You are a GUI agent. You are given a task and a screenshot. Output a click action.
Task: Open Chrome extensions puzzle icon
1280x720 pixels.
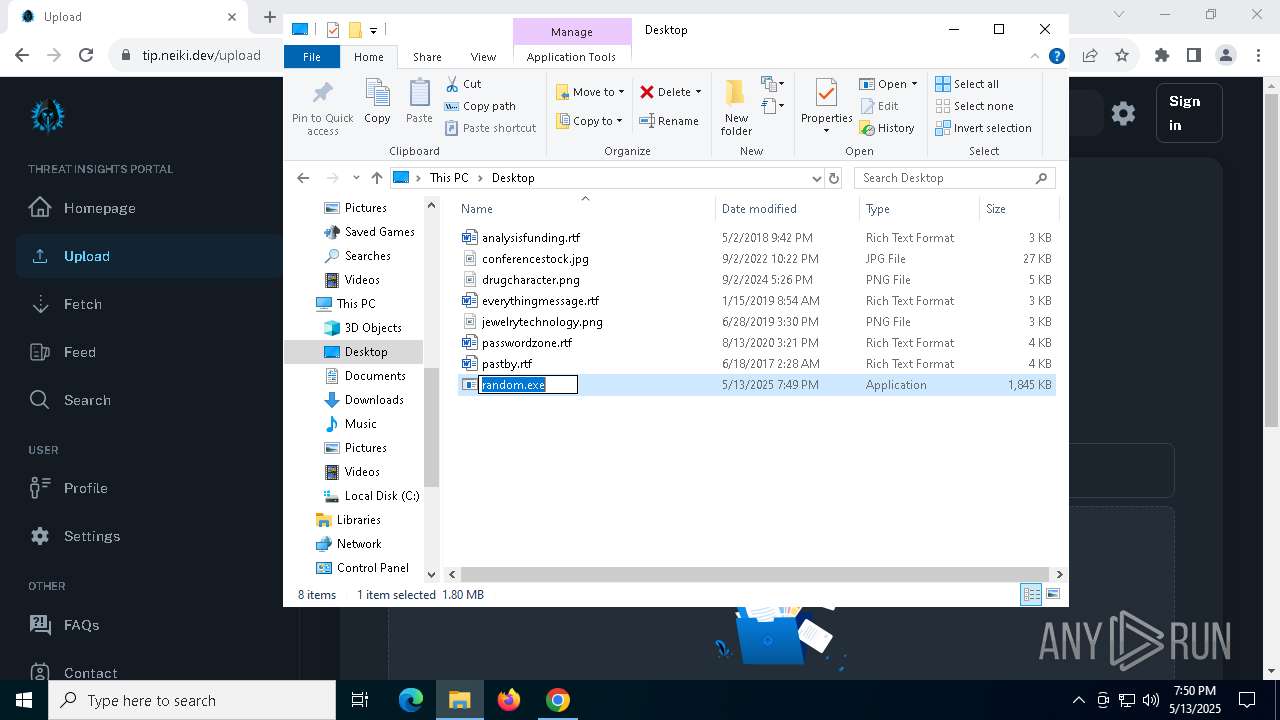(x=1162, y=56)
